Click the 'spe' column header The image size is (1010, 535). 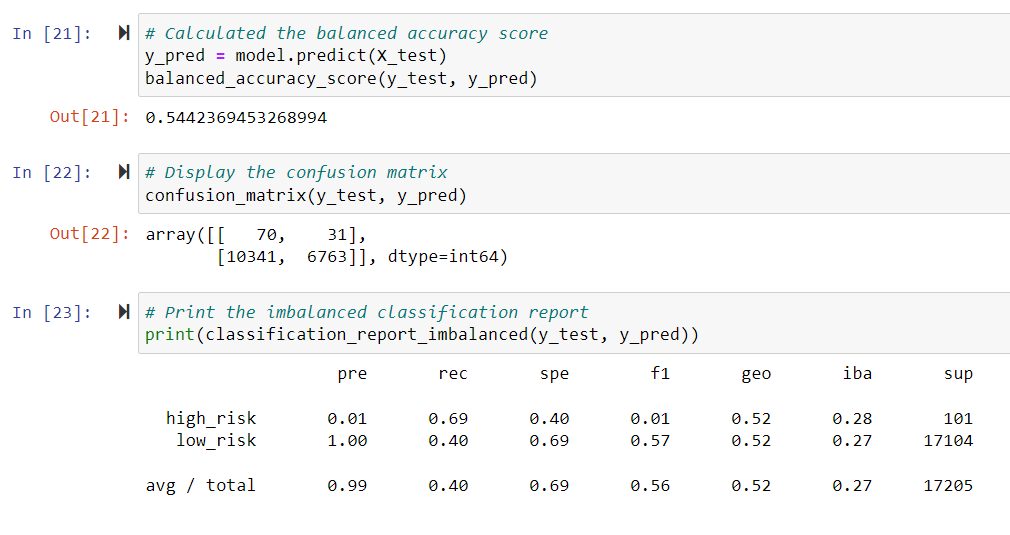554,375
